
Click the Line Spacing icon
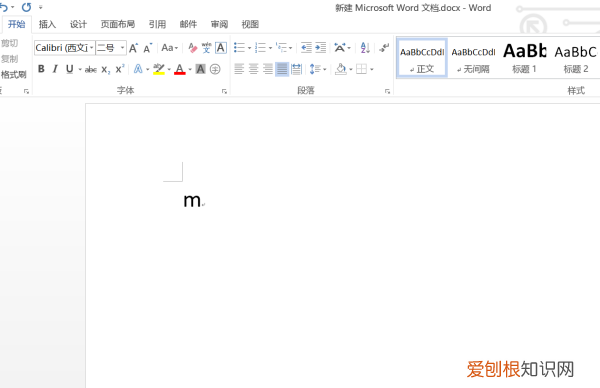pyautogui.click(x=315, y=69)
